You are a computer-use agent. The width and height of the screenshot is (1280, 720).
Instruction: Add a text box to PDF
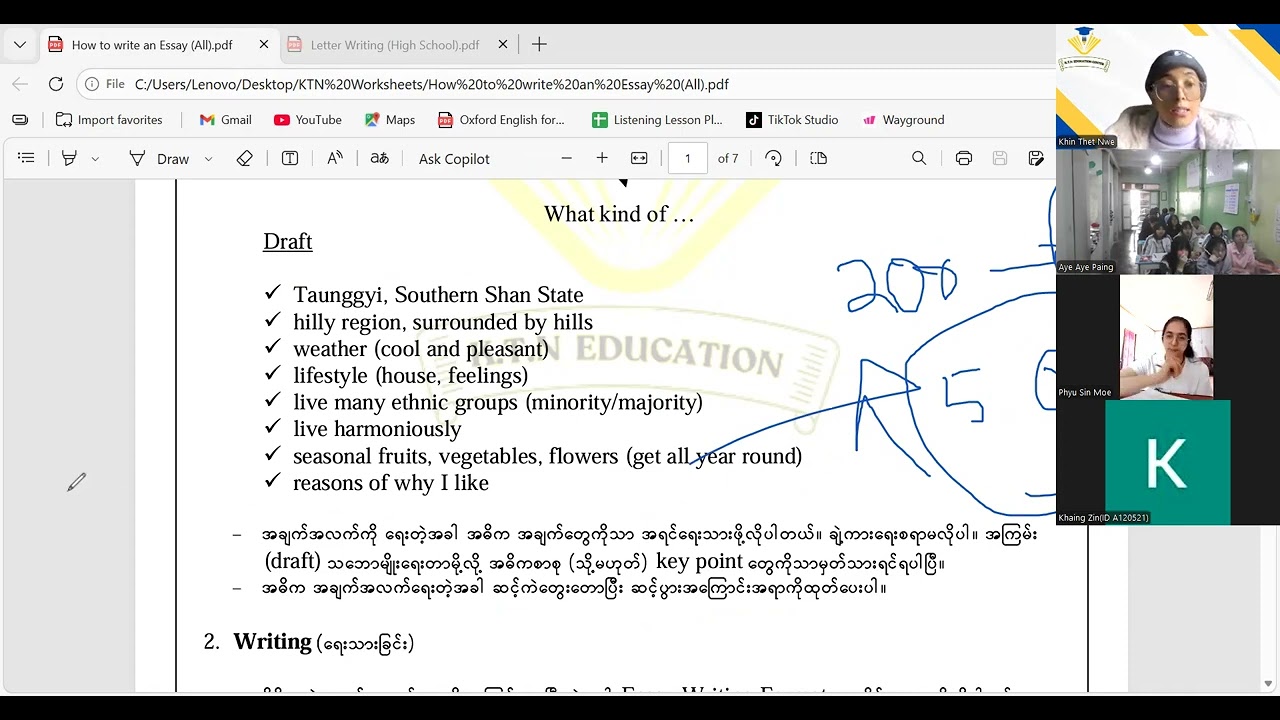[290, 158]
